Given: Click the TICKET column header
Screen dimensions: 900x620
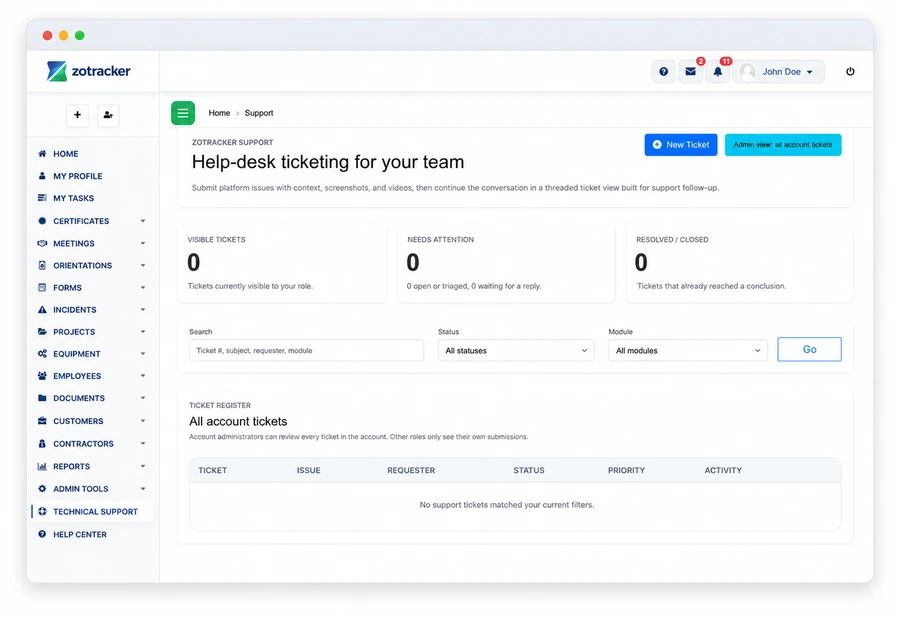Looking at the screenshot, I should click(x=213, y=470).
